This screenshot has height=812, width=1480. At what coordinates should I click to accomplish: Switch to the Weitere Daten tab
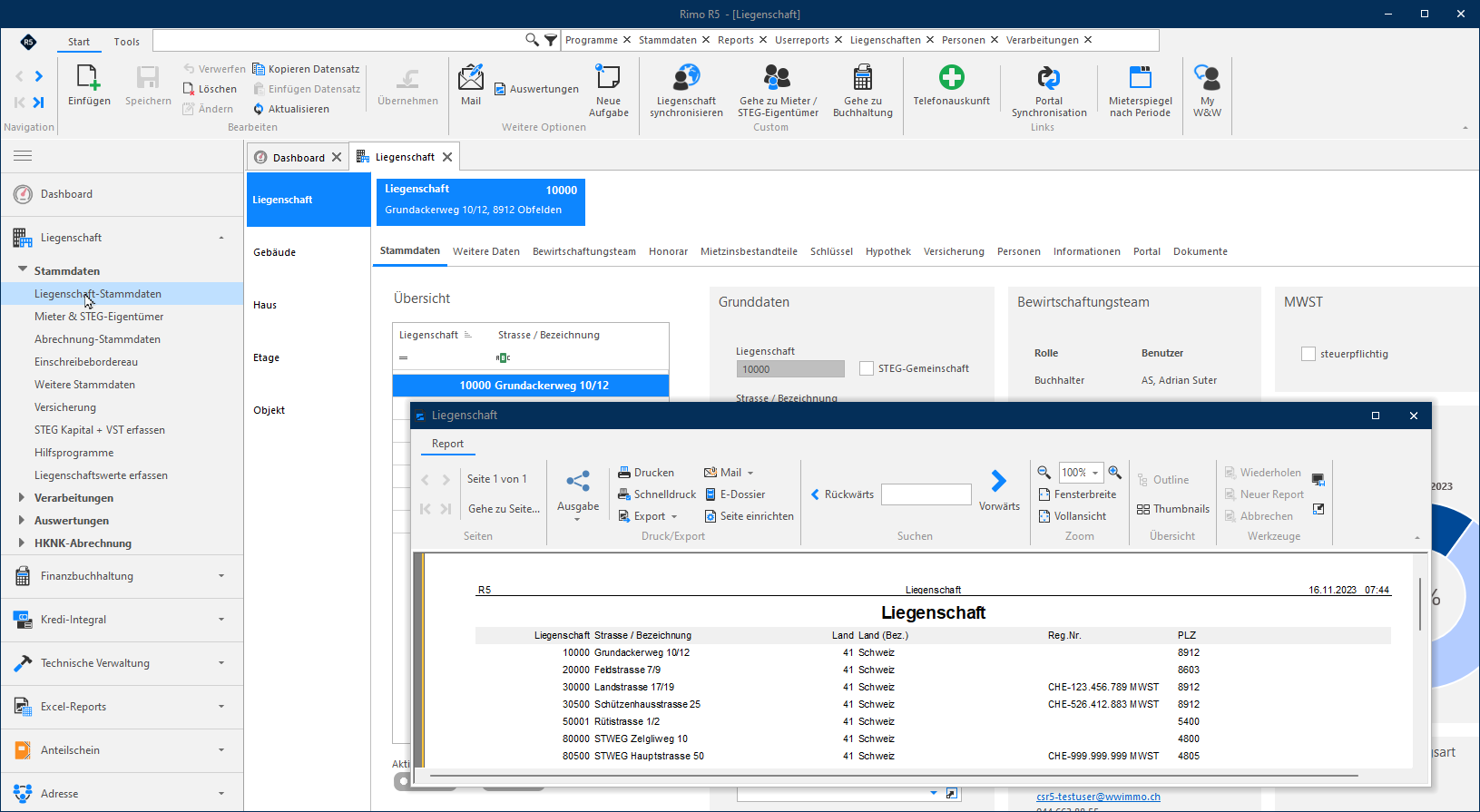(x=486, y=251)
